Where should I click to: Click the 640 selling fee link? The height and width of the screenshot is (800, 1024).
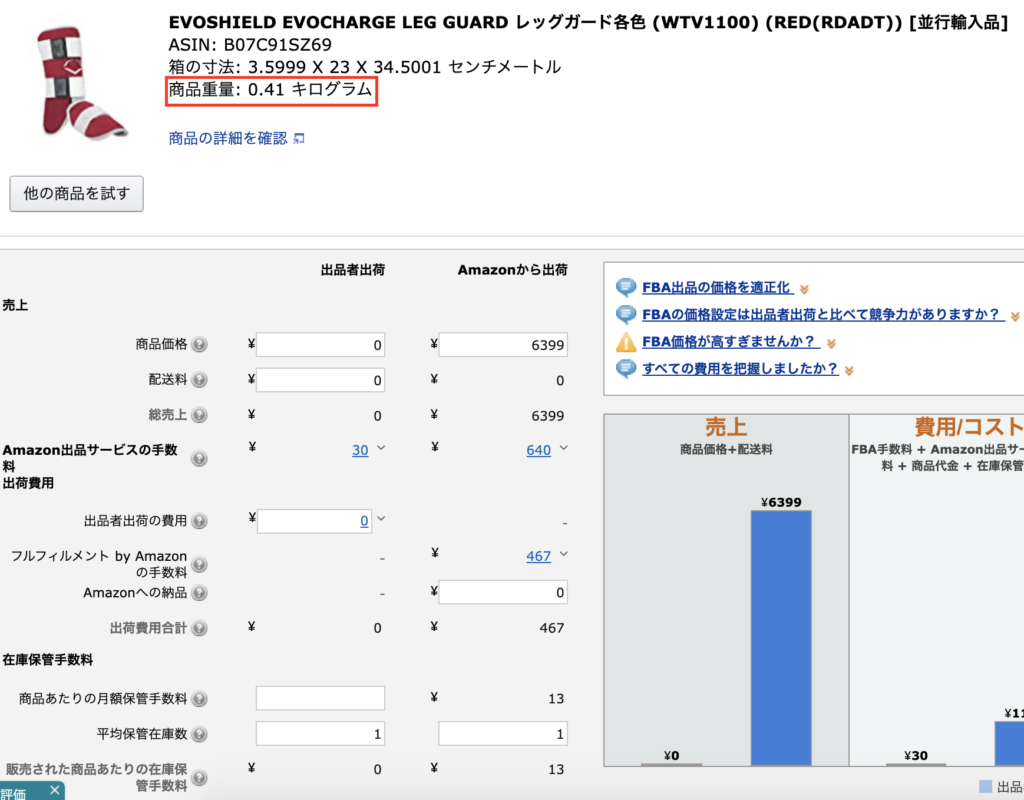click(538, 450)
